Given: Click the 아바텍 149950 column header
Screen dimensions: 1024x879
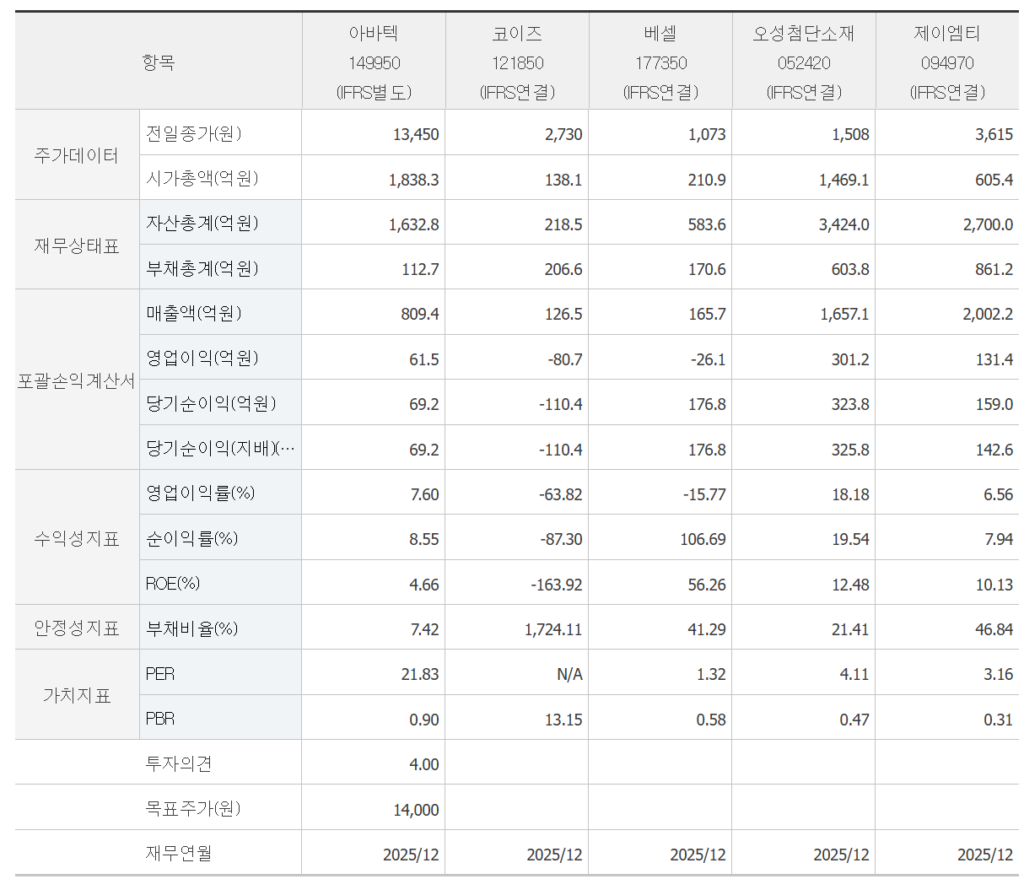Looking at the screenshot, I should (374, 62).
